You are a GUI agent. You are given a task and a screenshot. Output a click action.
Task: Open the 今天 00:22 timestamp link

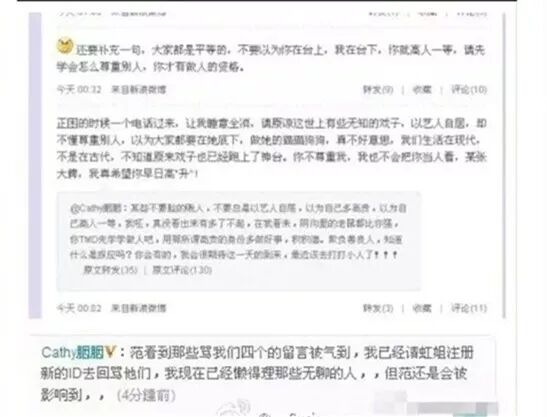pos(79,90)
